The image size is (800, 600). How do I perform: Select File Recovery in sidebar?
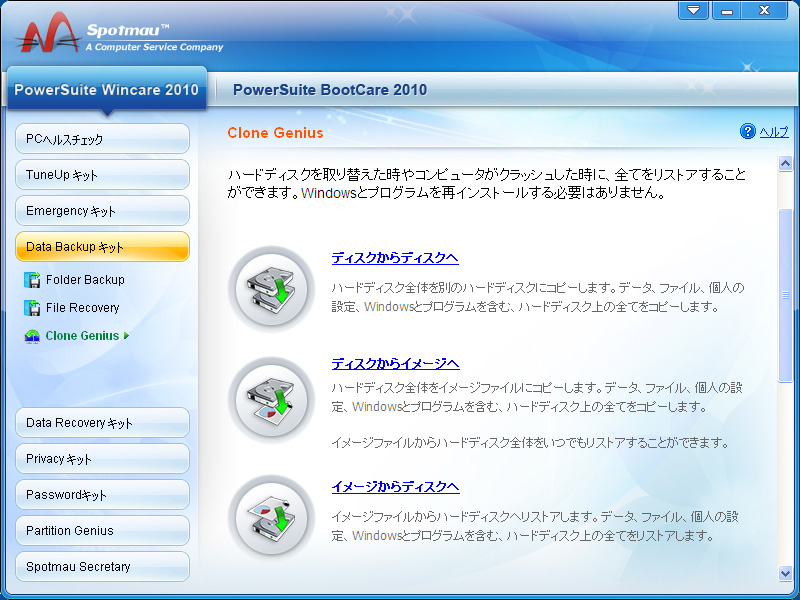[x=82, y=308]
